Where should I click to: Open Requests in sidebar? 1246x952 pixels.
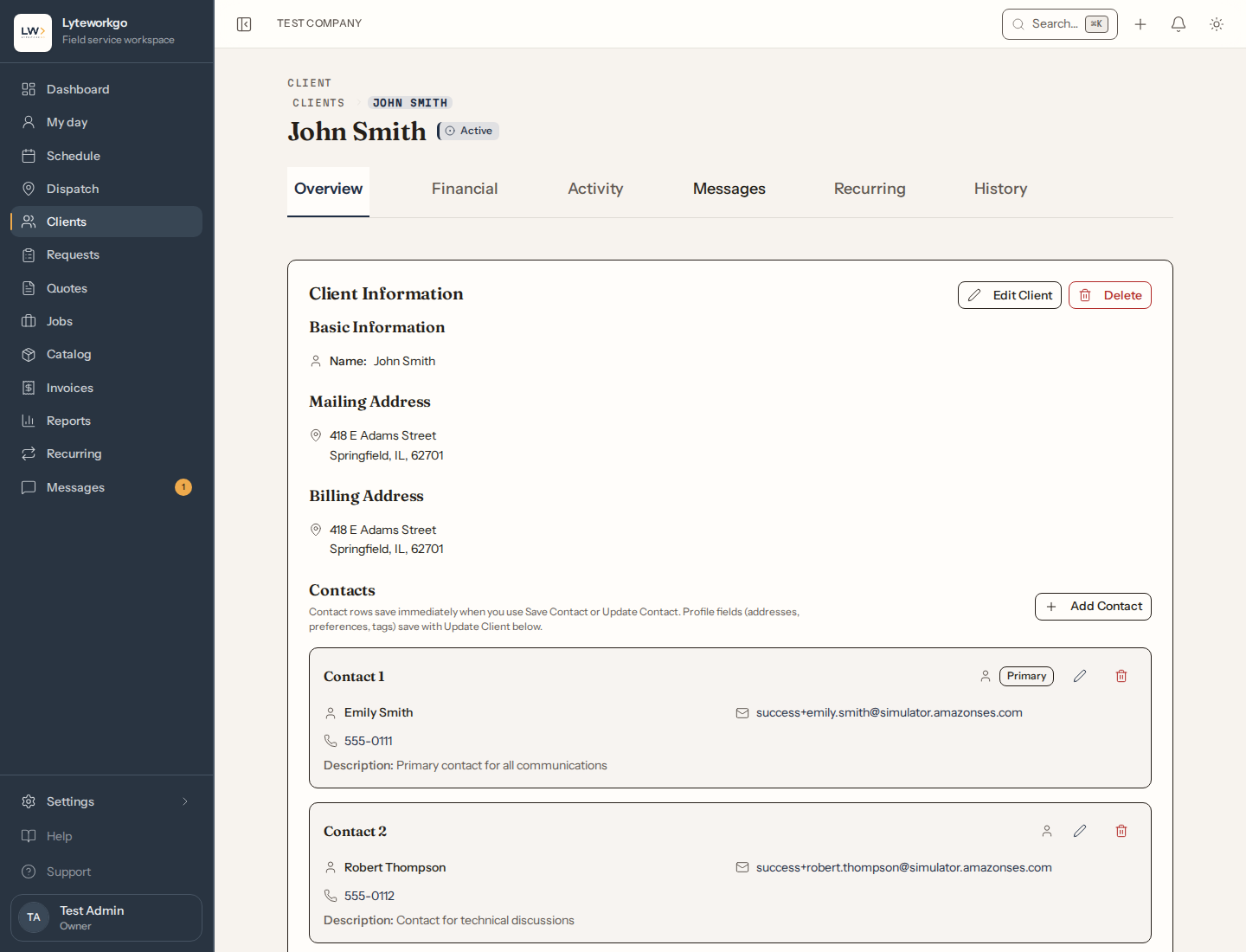click(106, 254)
